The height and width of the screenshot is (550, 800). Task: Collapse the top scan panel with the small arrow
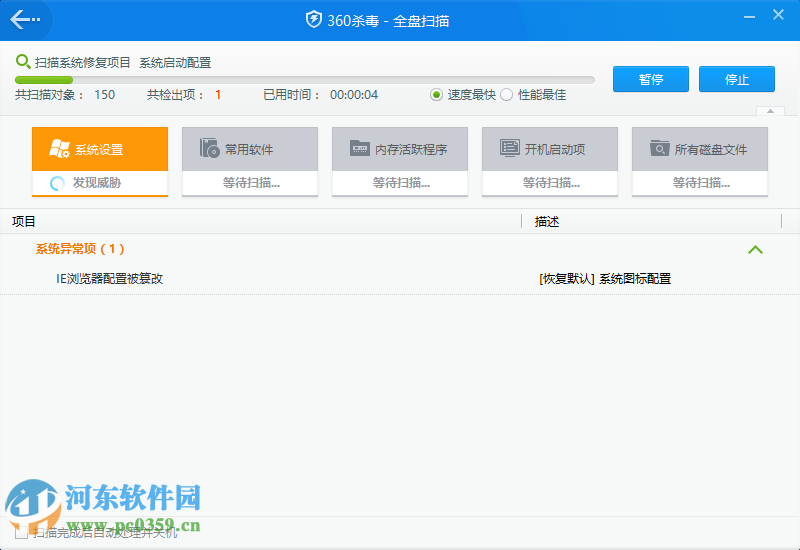point(770,111)
